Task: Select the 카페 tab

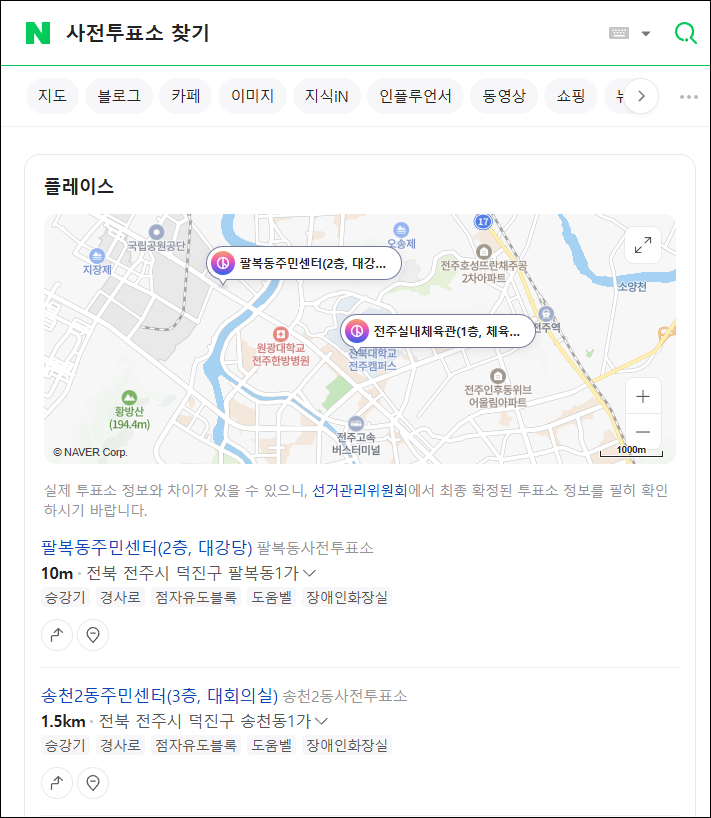Action: [x=186, y=96]
